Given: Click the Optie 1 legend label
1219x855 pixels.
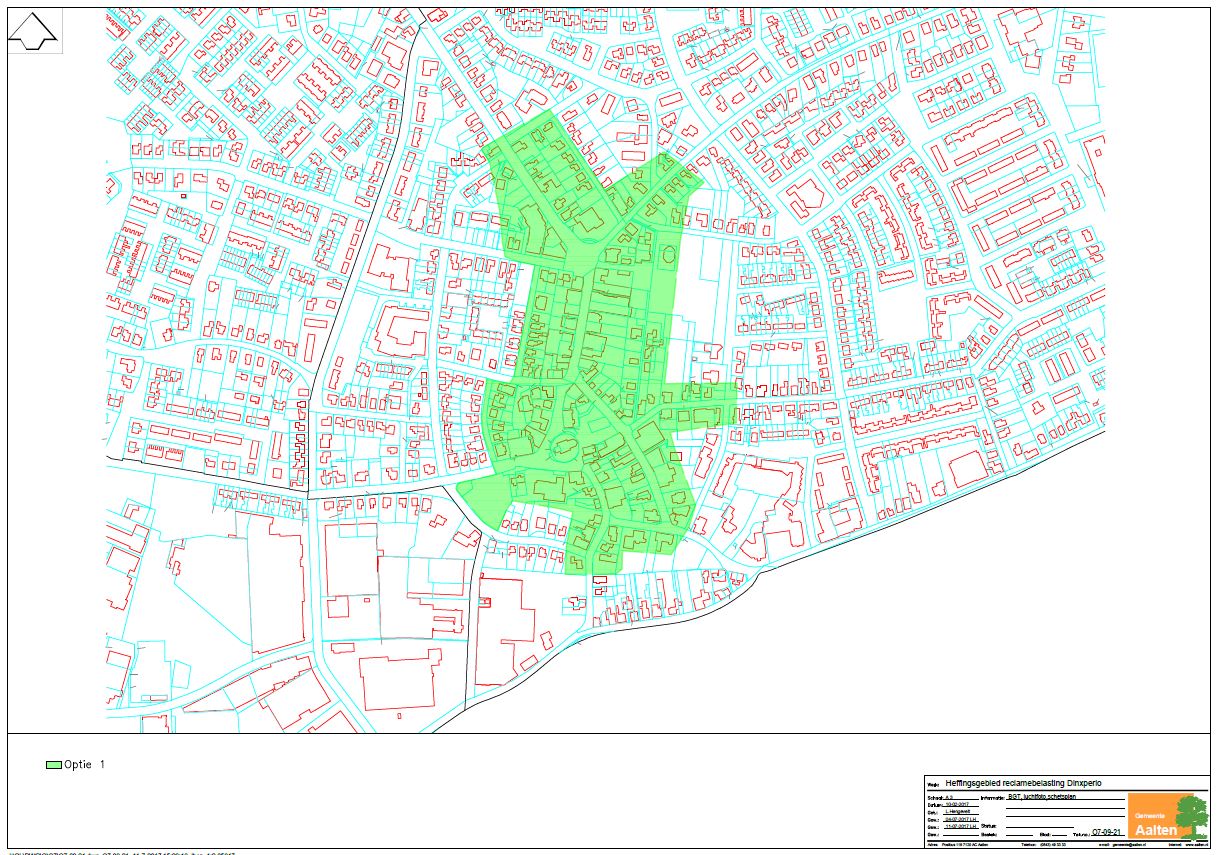Looking at the screenshot, I should coord(84,765).
